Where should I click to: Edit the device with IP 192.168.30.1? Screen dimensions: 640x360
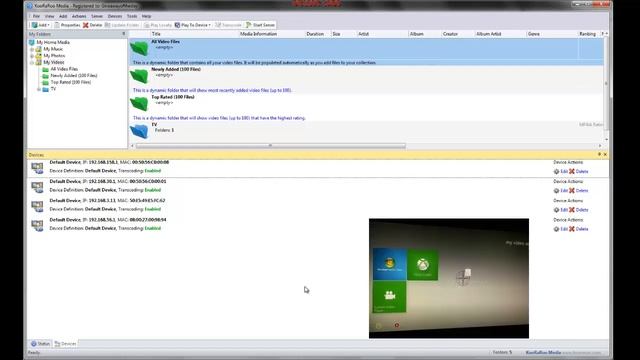[x=560, y=191]
